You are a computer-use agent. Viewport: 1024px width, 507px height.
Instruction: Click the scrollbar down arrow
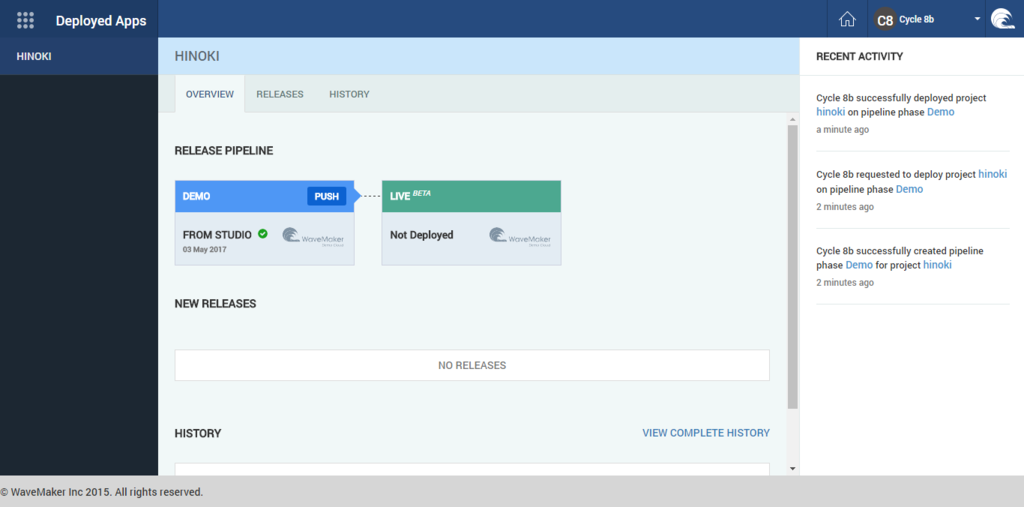pos(793,468)
